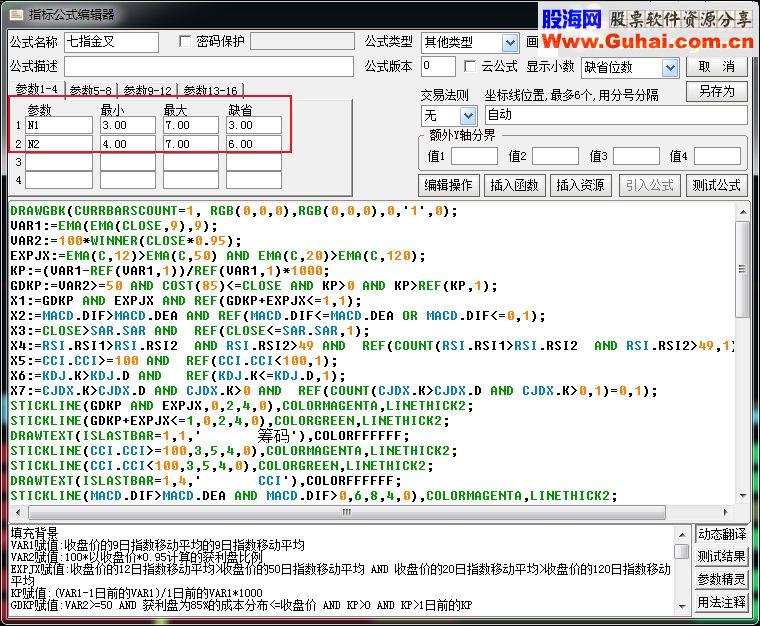Click code line VAR1:=EMA(EMA(CLOSE,9),9)

click(x=113, y=226)
